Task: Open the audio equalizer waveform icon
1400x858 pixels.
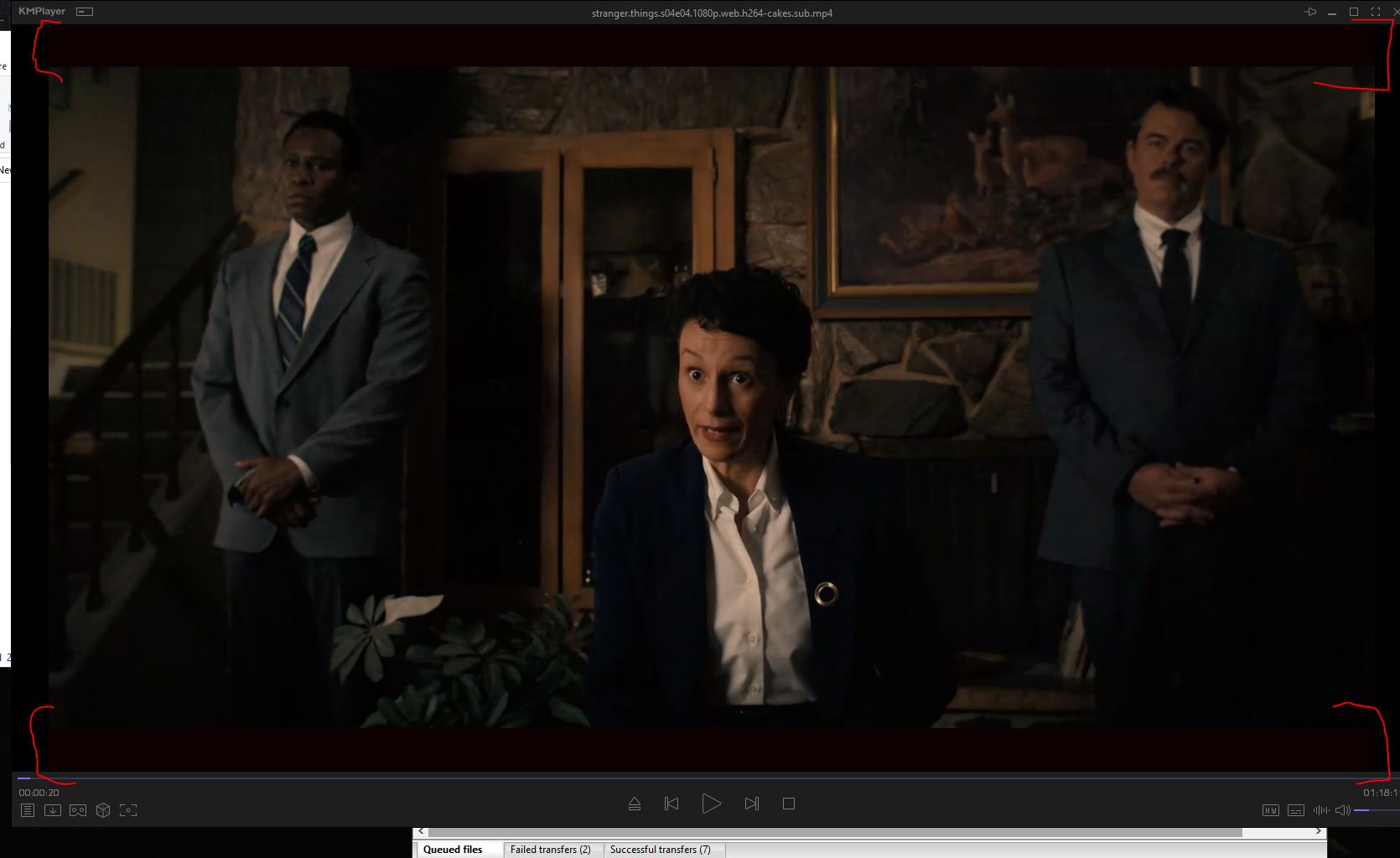Action: pos(1321,810)
